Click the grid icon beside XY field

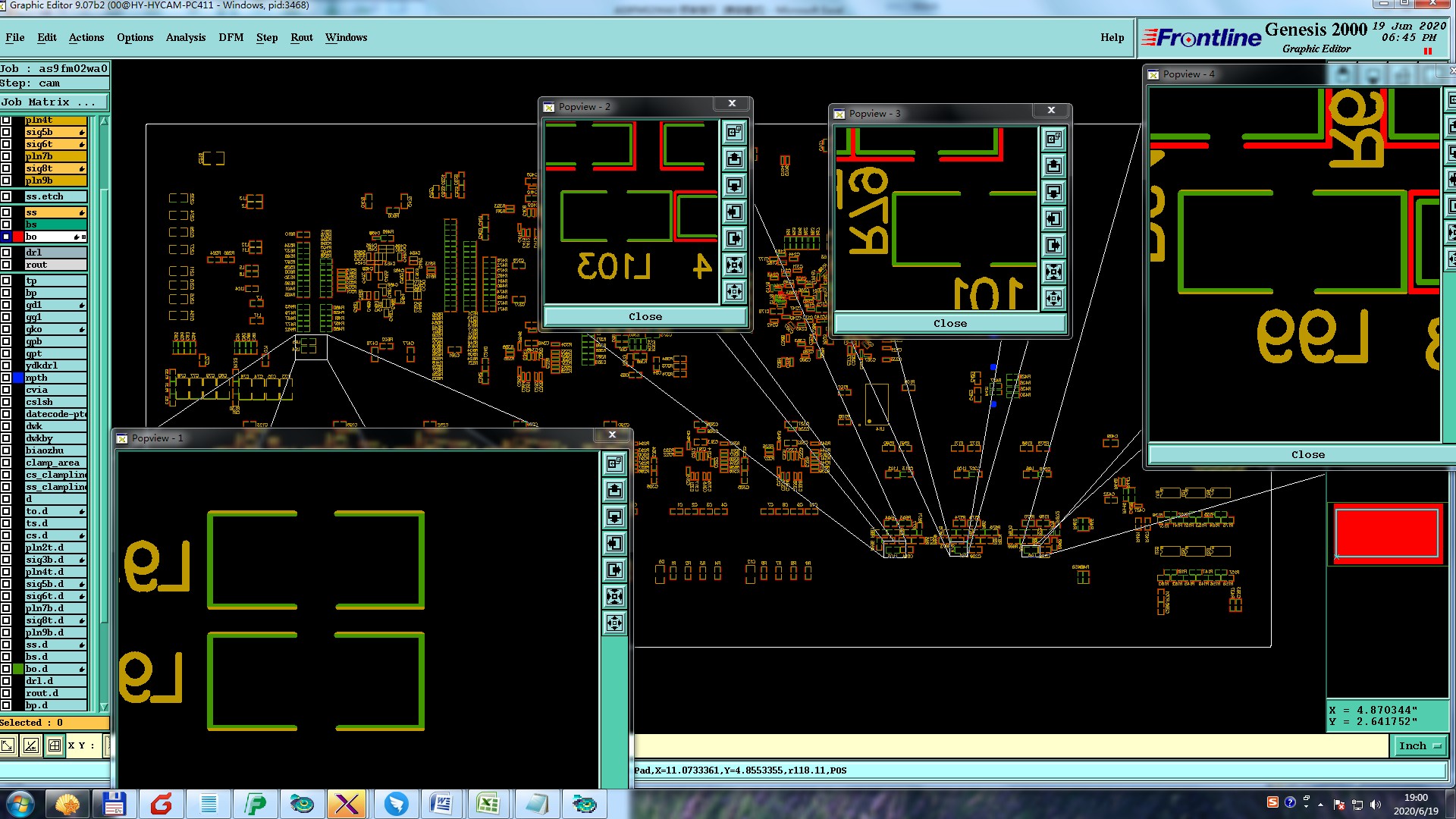pyautogui.click(x=55, y=745)
